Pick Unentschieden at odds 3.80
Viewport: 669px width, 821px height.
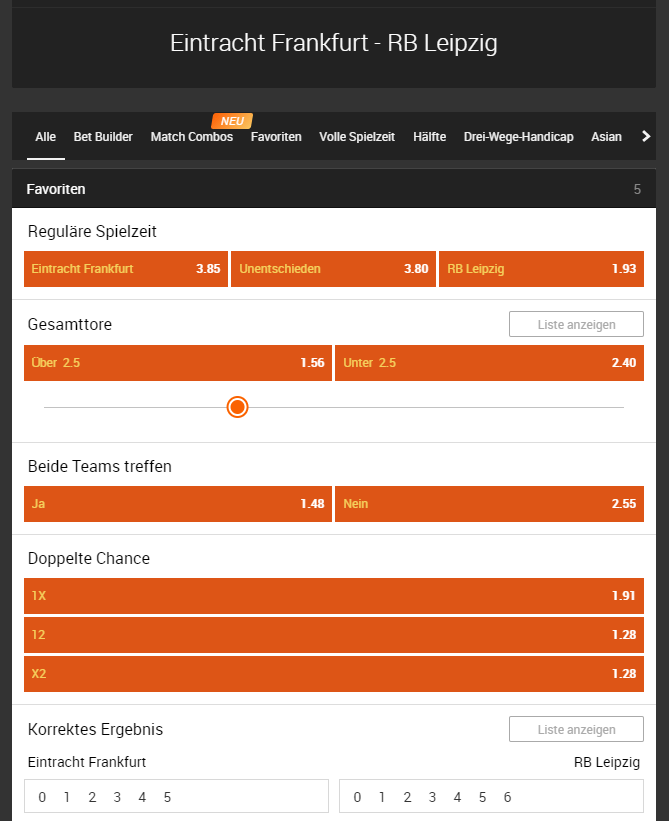pos(333,269)
